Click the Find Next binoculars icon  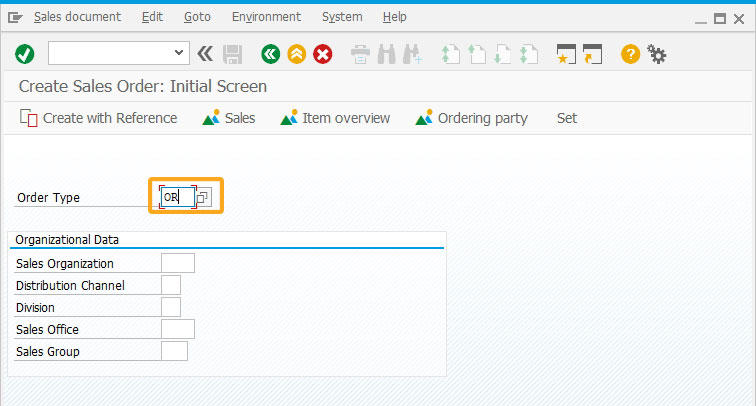click(412, 54)
